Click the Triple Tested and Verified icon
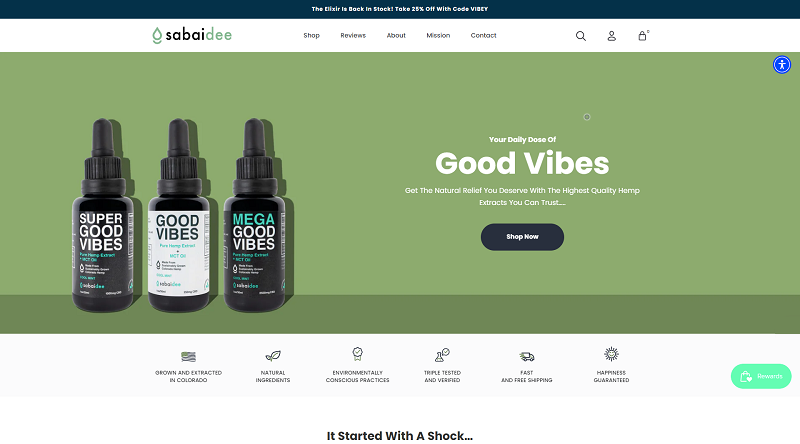This screenshot has height=444, width=800. 442,355
